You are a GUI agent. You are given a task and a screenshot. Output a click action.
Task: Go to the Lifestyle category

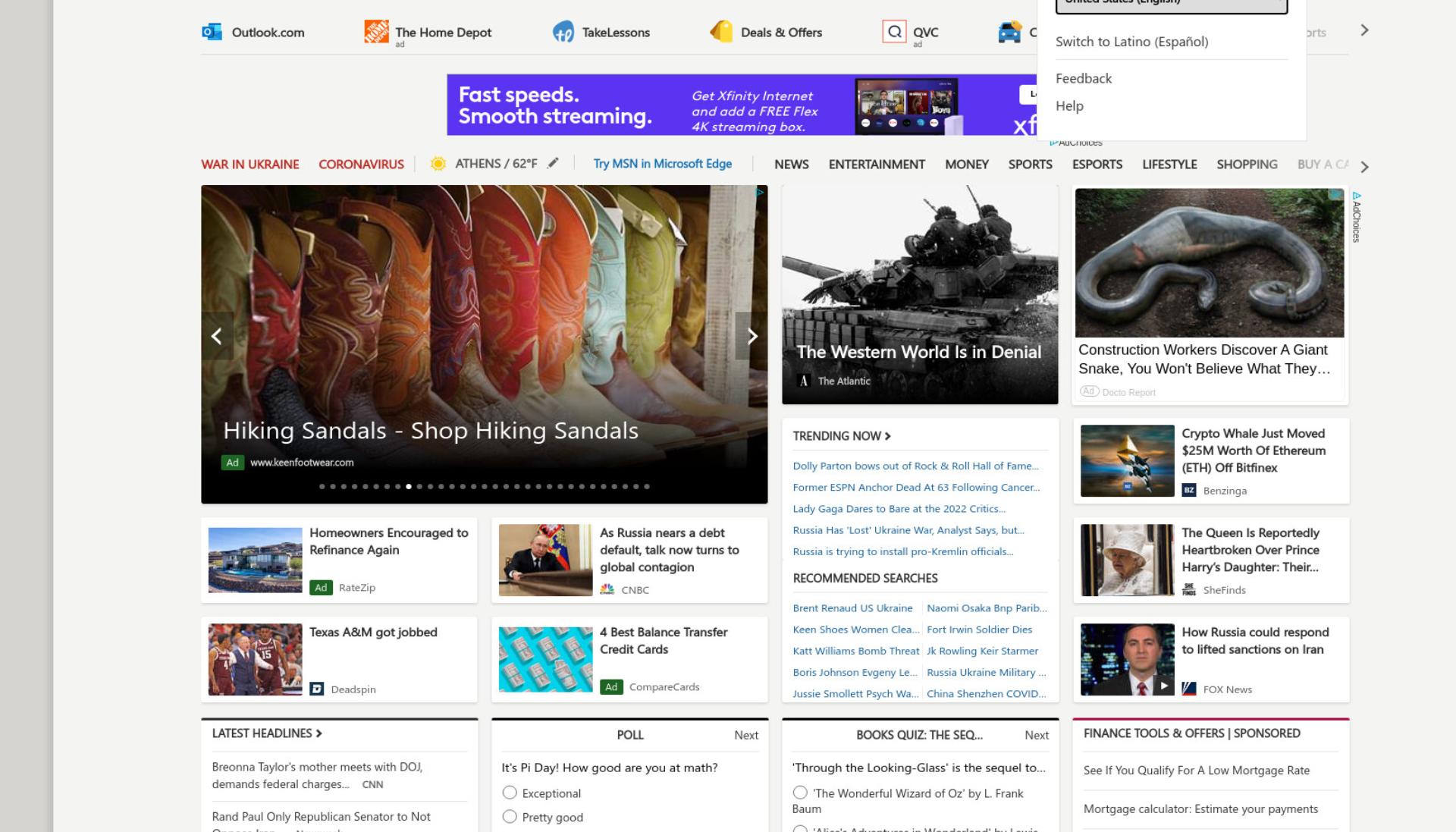pyautogui.click(x=1169, y=165)
